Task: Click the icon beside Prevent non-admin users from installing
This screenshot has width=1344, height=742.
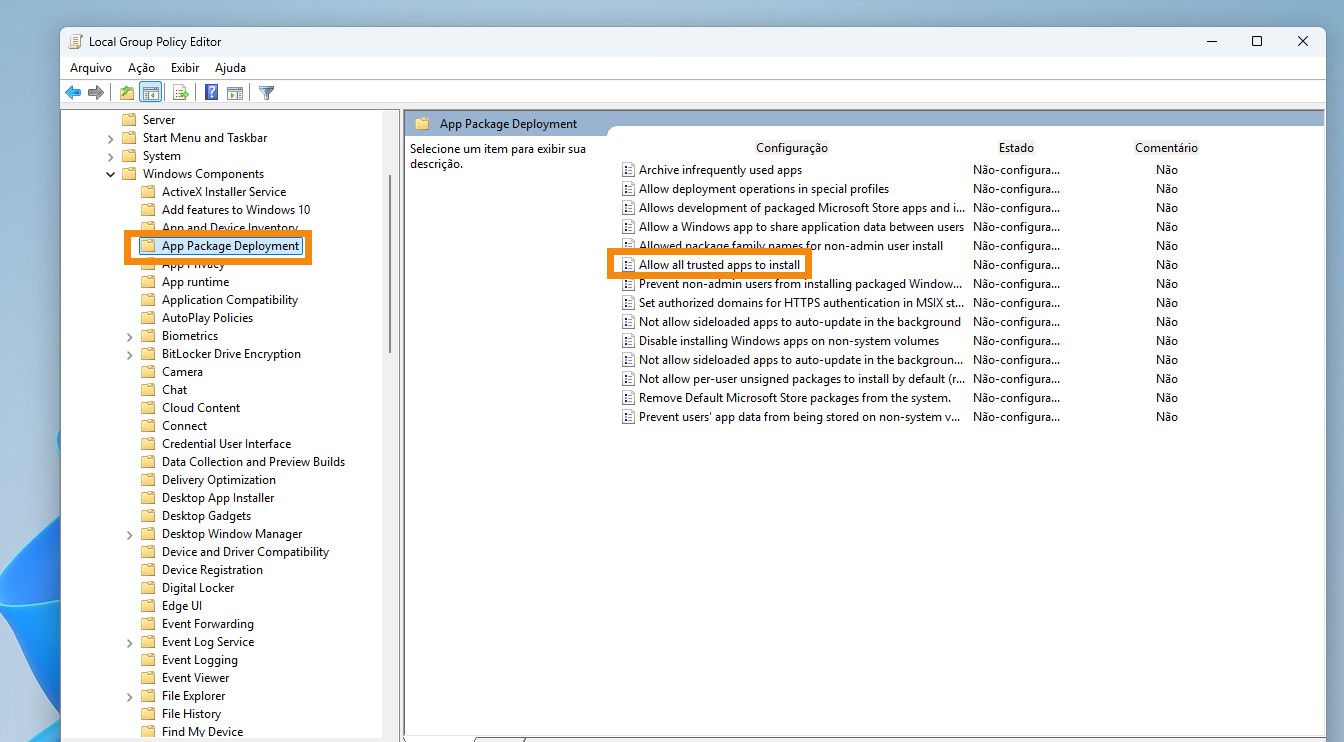Action: 628,284
